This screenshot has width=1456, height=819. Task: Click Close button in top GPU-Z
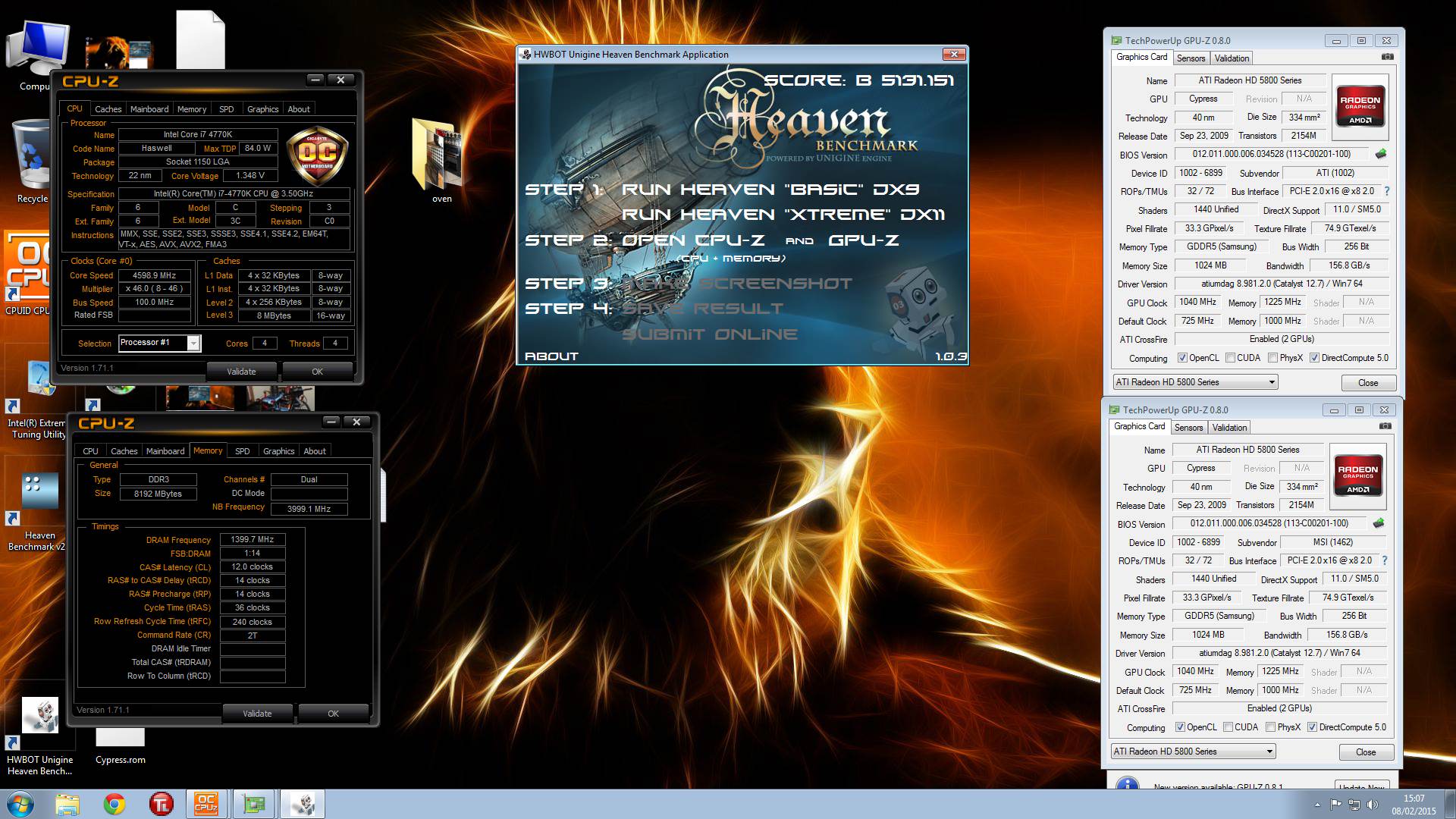(x=1368, y=383)
